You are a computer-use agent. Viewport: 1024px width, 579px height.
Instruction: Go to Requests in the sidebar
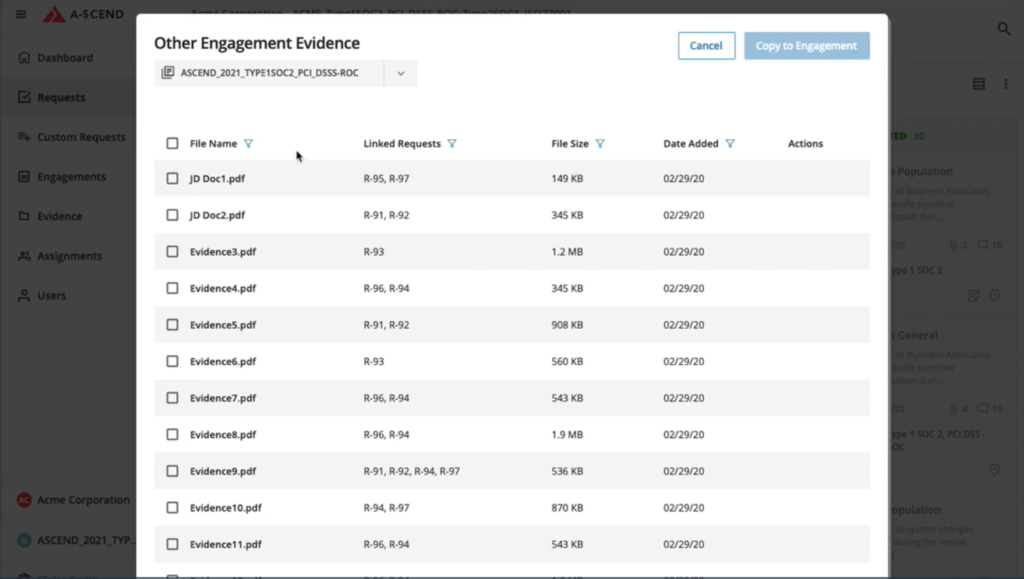pos(61,97)
